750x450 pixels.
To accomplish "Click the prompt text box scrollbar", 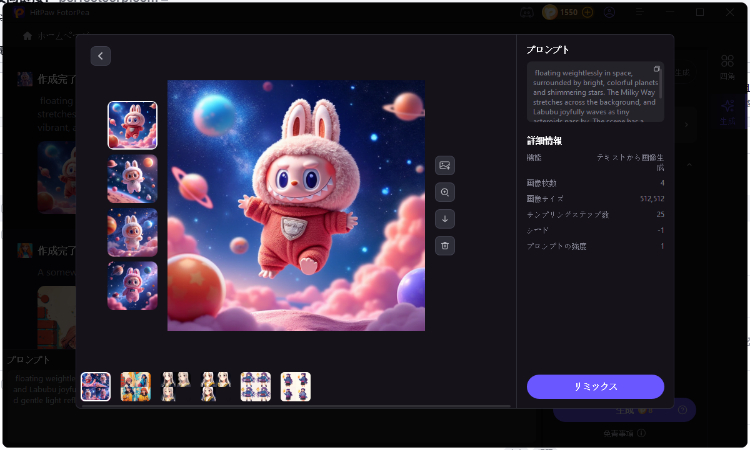I will [x=661, y=82].
